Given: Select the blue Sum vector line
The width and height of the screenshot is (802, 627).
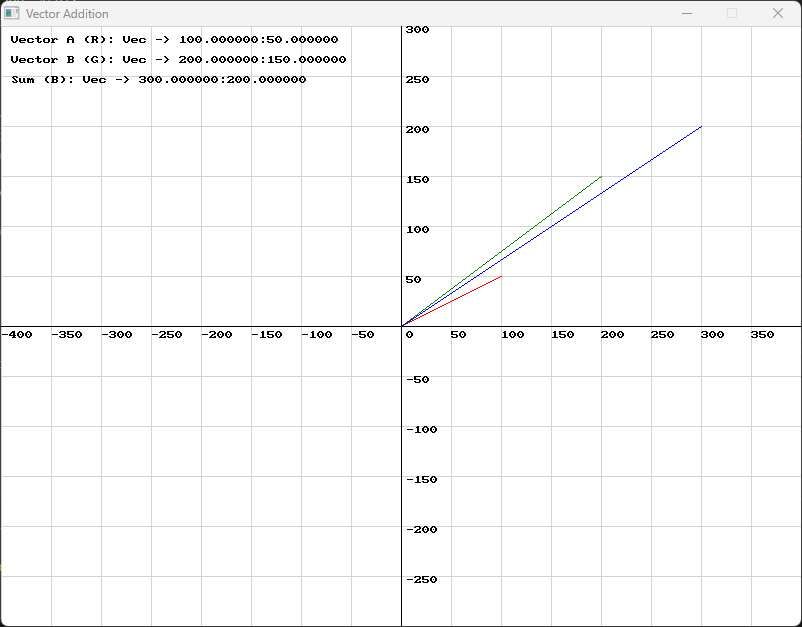Looking at the screenshot, I should point(550,225).
